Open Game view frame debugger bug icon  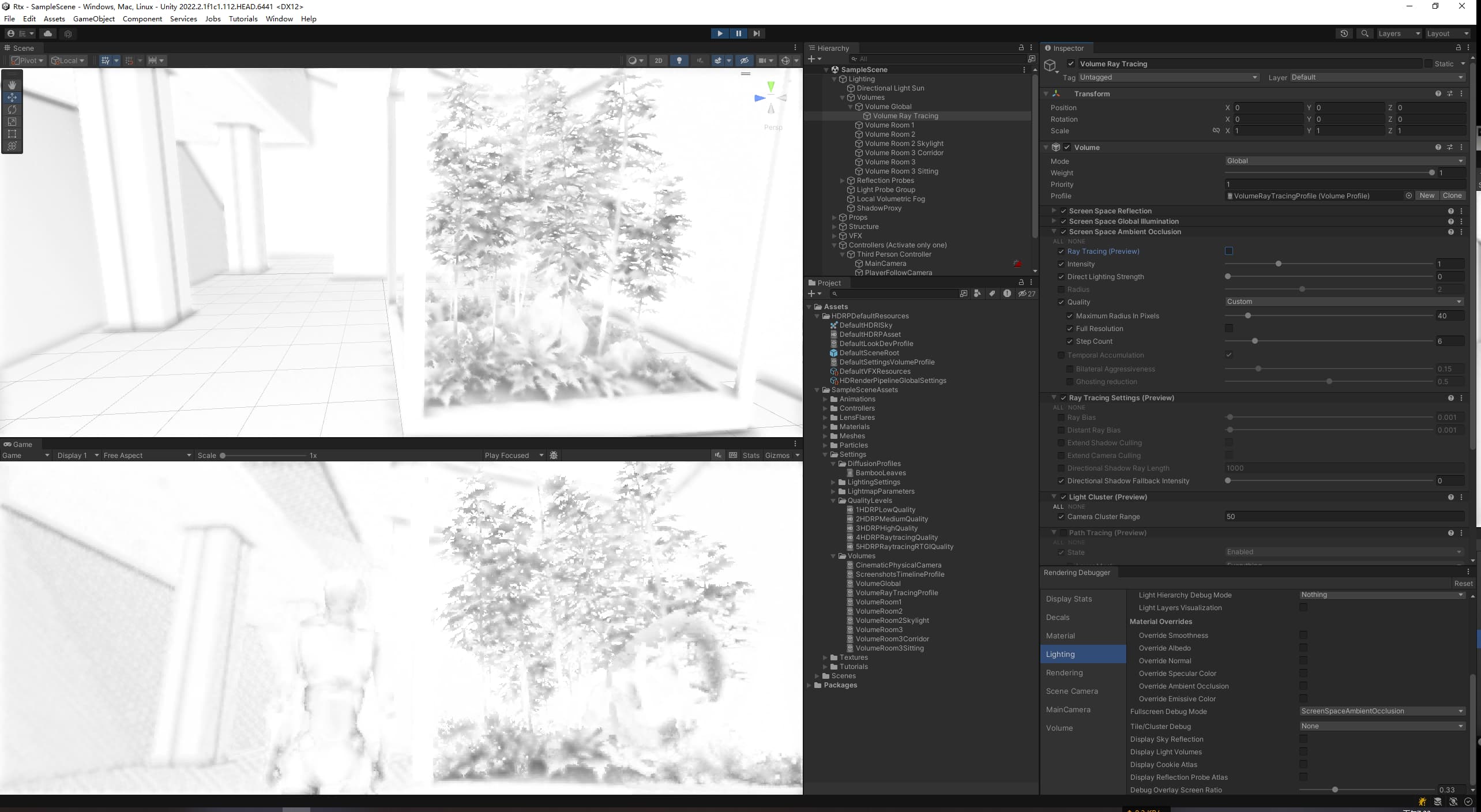tap(554, 455)
